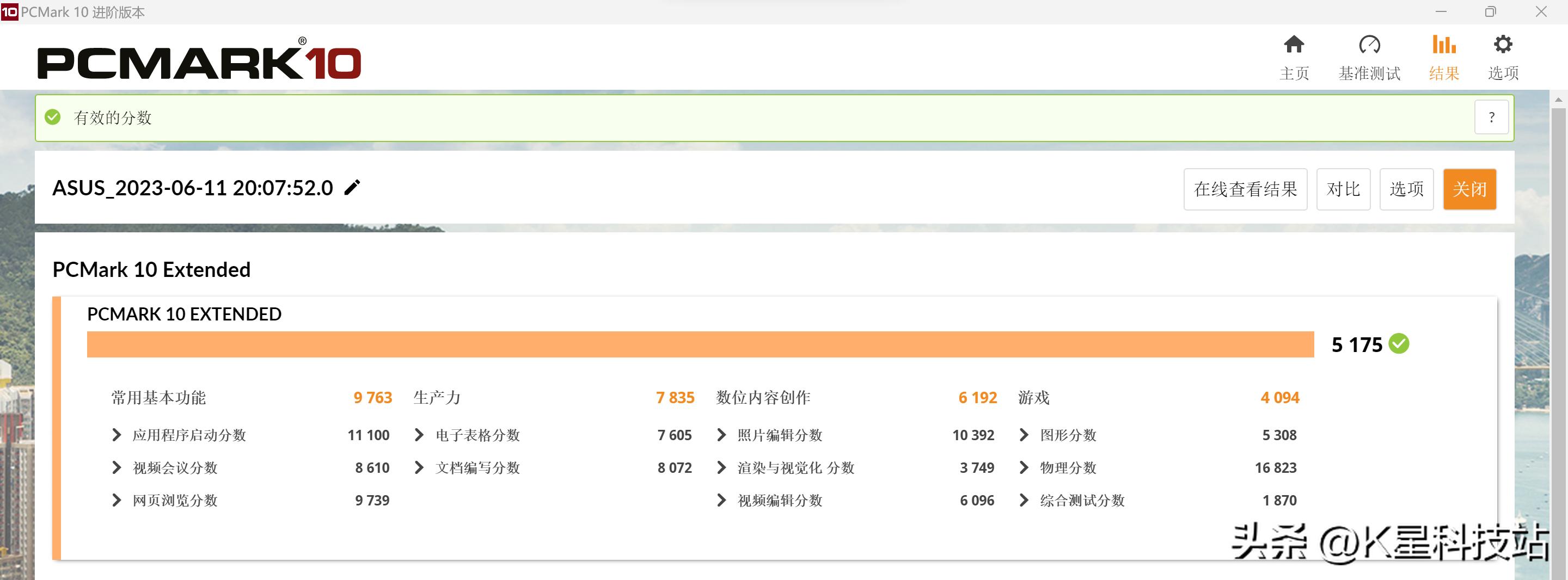Click the green valid score checkmark icon
Screen dimensions: 1568x580
(53, 117)
